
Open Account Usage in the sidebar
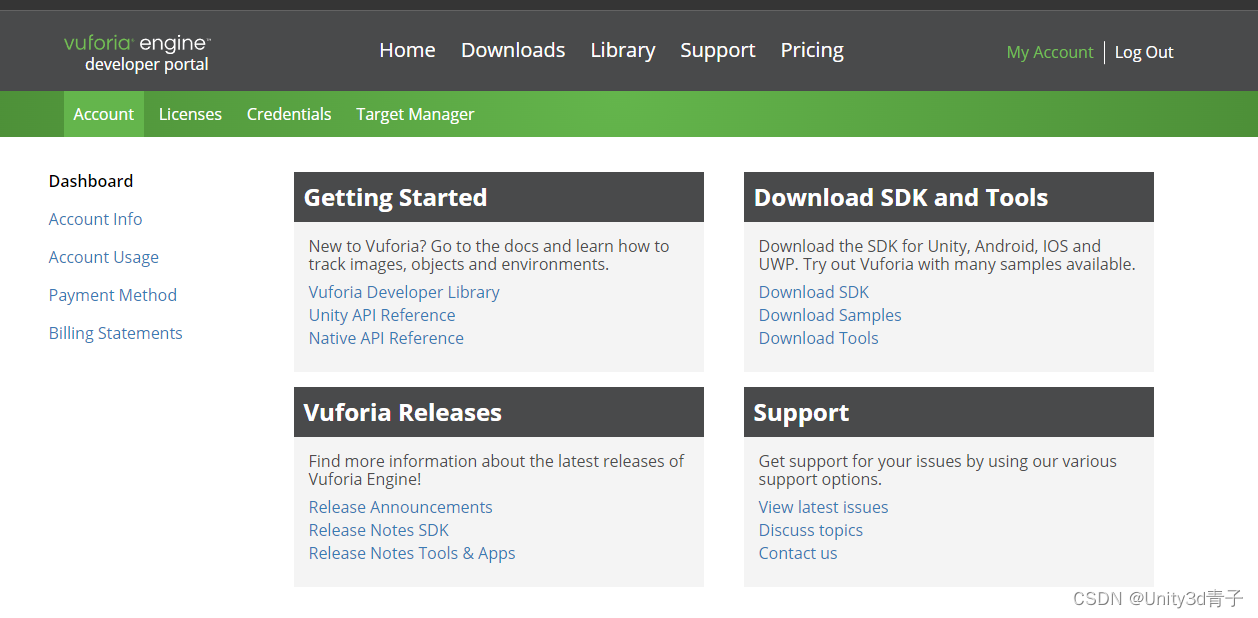coord(104,257)
